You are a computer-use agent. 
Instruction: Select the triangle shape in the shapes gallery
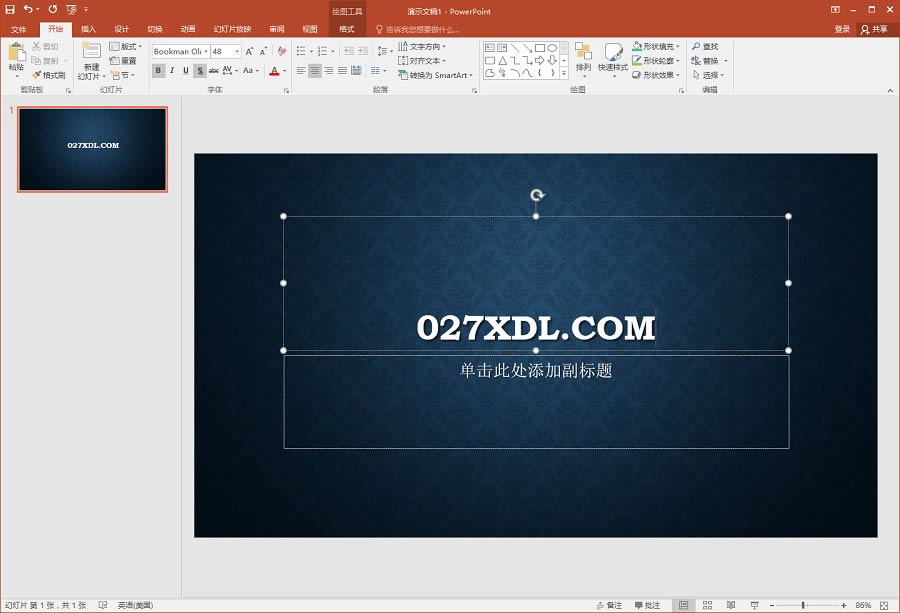click(x=502, y=60)
